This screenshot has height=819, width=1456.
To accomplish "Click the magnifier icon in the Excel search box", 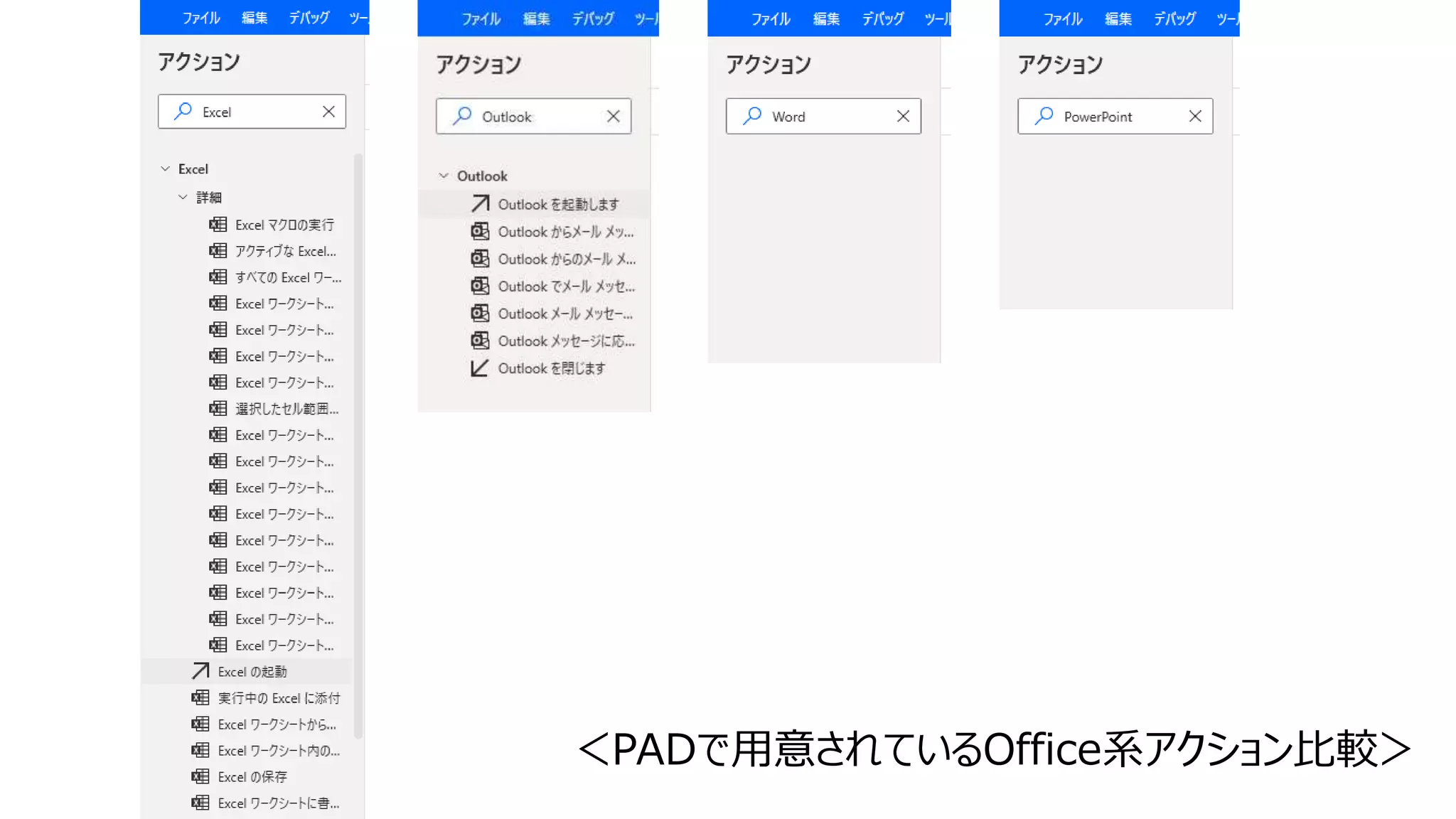I will [x=183, y=111].
